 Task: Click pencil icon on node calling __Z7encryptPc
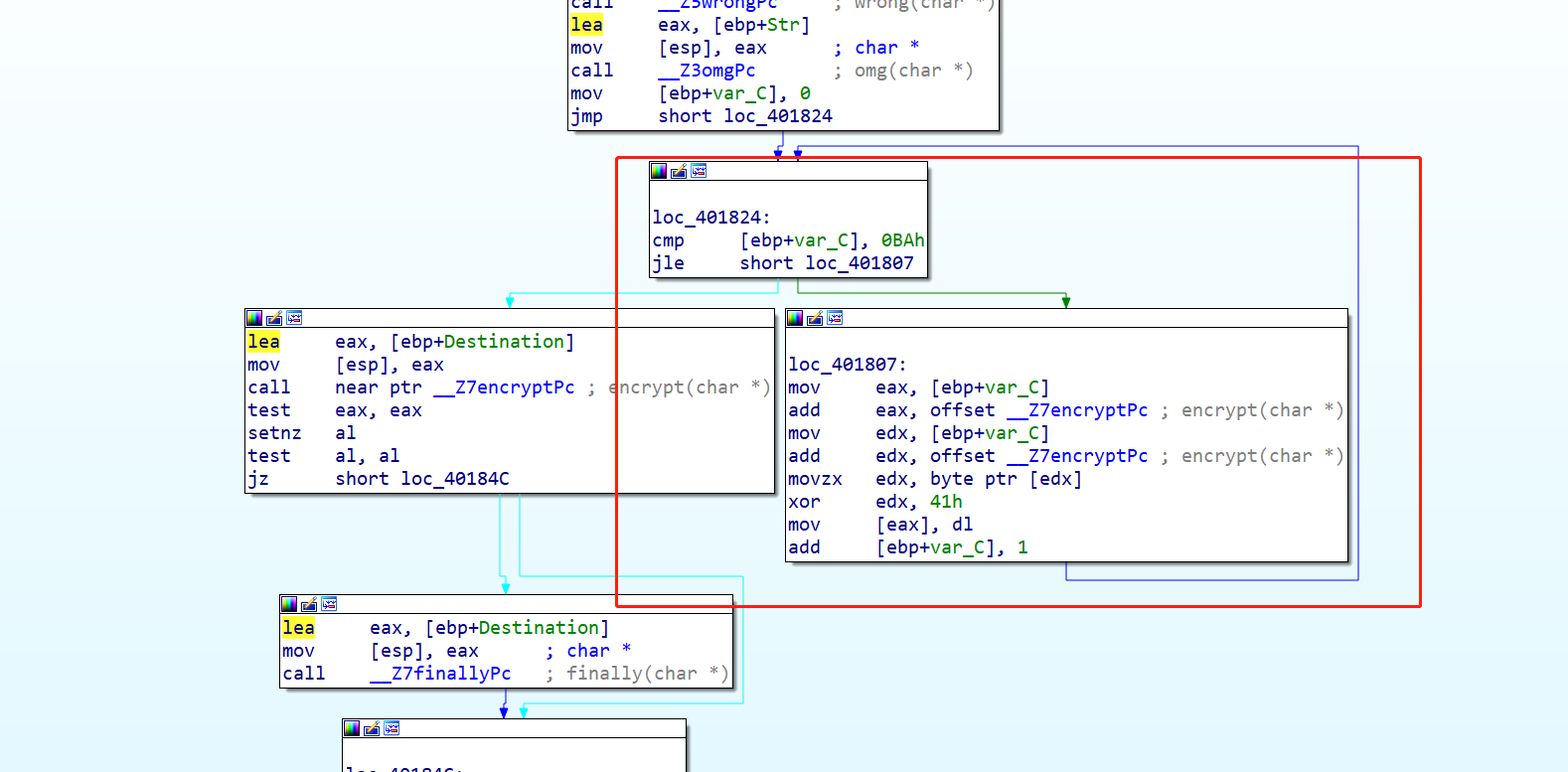274,318
